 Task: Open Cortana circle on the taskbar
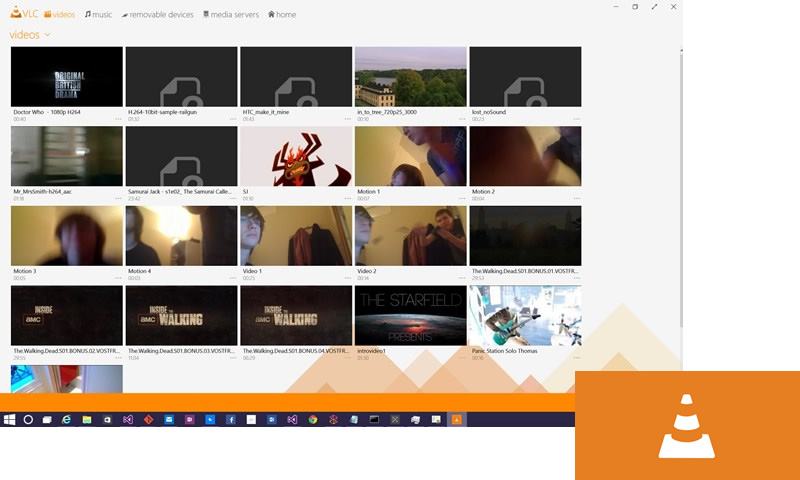28,419
